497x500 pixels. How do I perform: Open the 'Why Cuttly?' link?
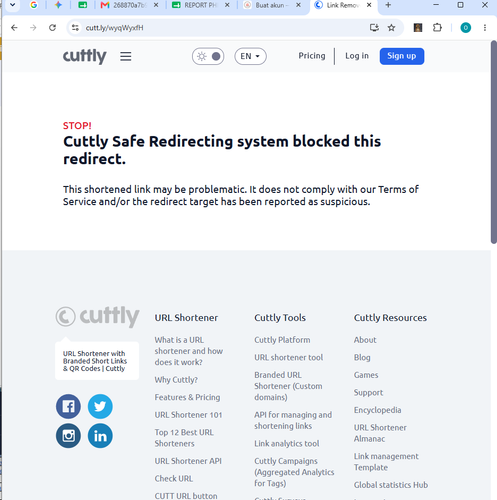click(x=176, y=380)
